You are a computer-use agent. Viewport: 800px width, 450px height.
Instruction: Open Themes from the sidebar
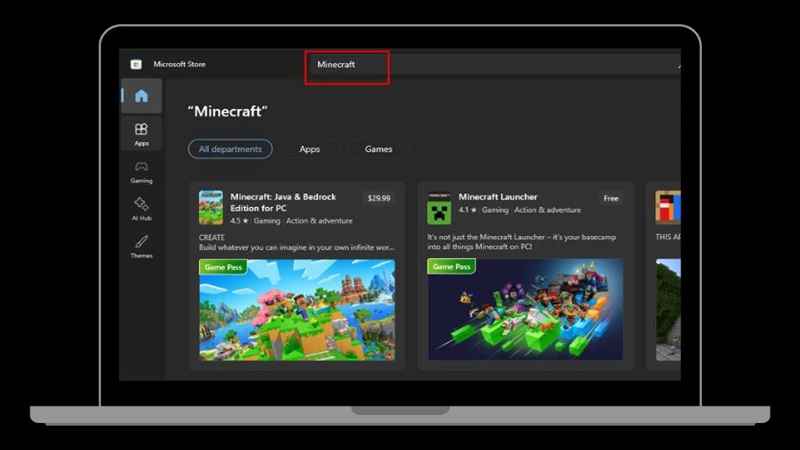[x=141, y=246]
